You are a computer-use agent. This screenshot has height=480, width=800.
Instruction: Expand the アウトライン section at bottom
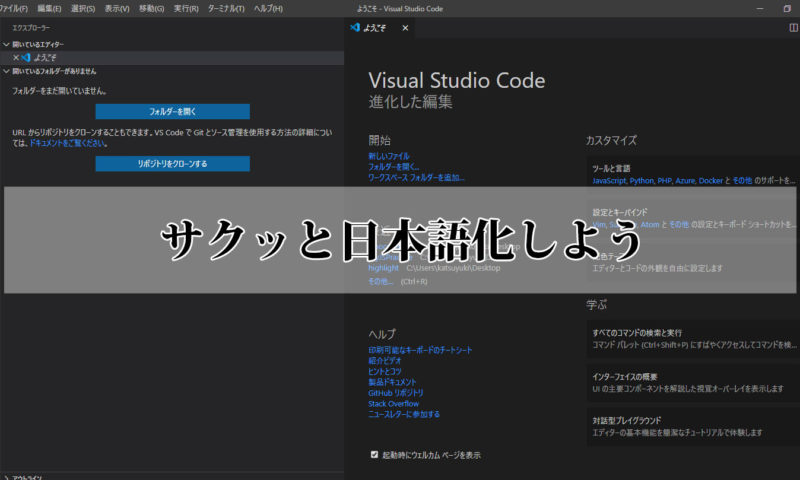pyautogui.click(x=172, y=477)
